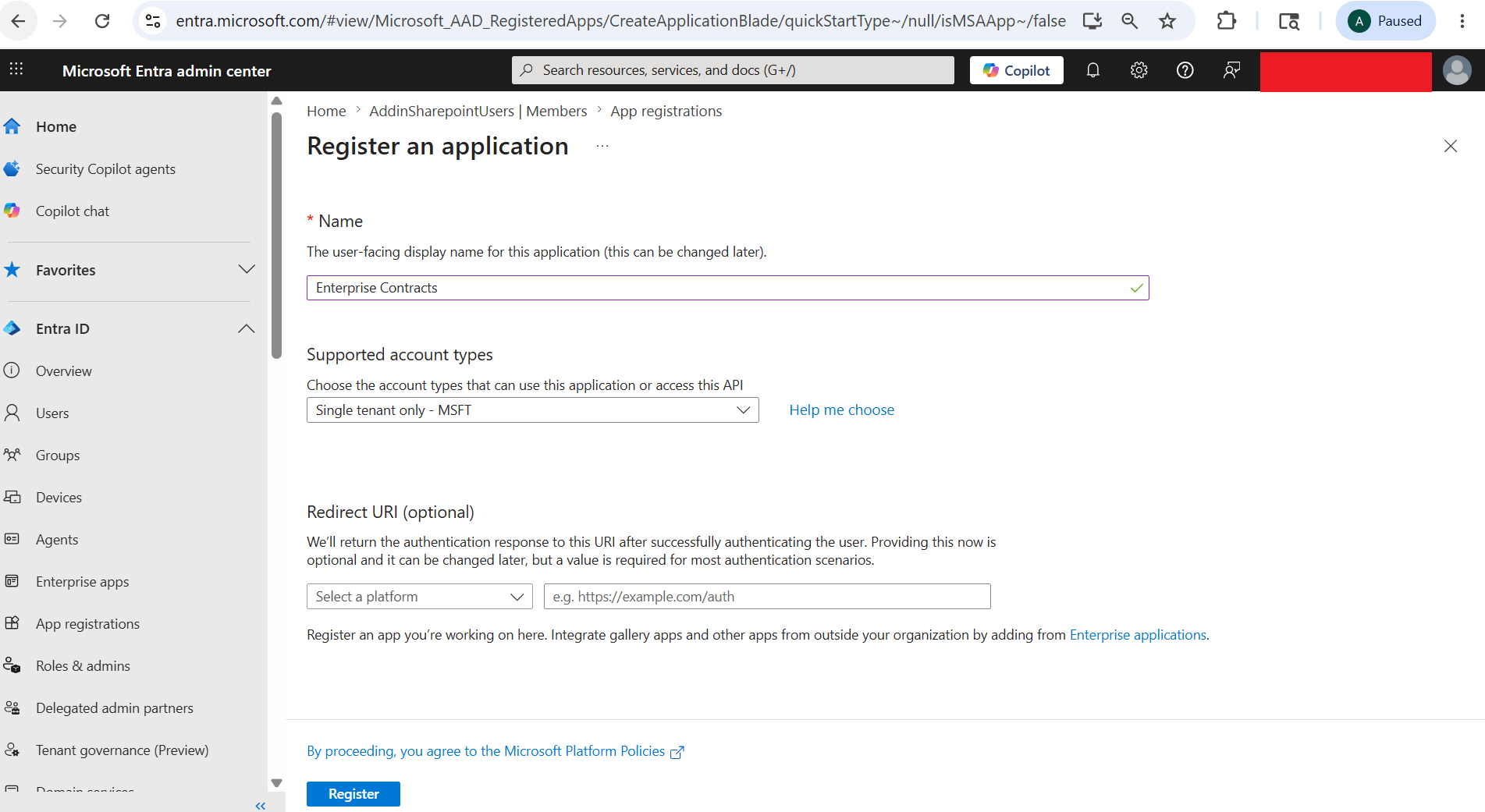The height and width of the screenshot is (812, 1485).
Task: Open the browser extensions puzzle icon
Action: [1227, 21]
